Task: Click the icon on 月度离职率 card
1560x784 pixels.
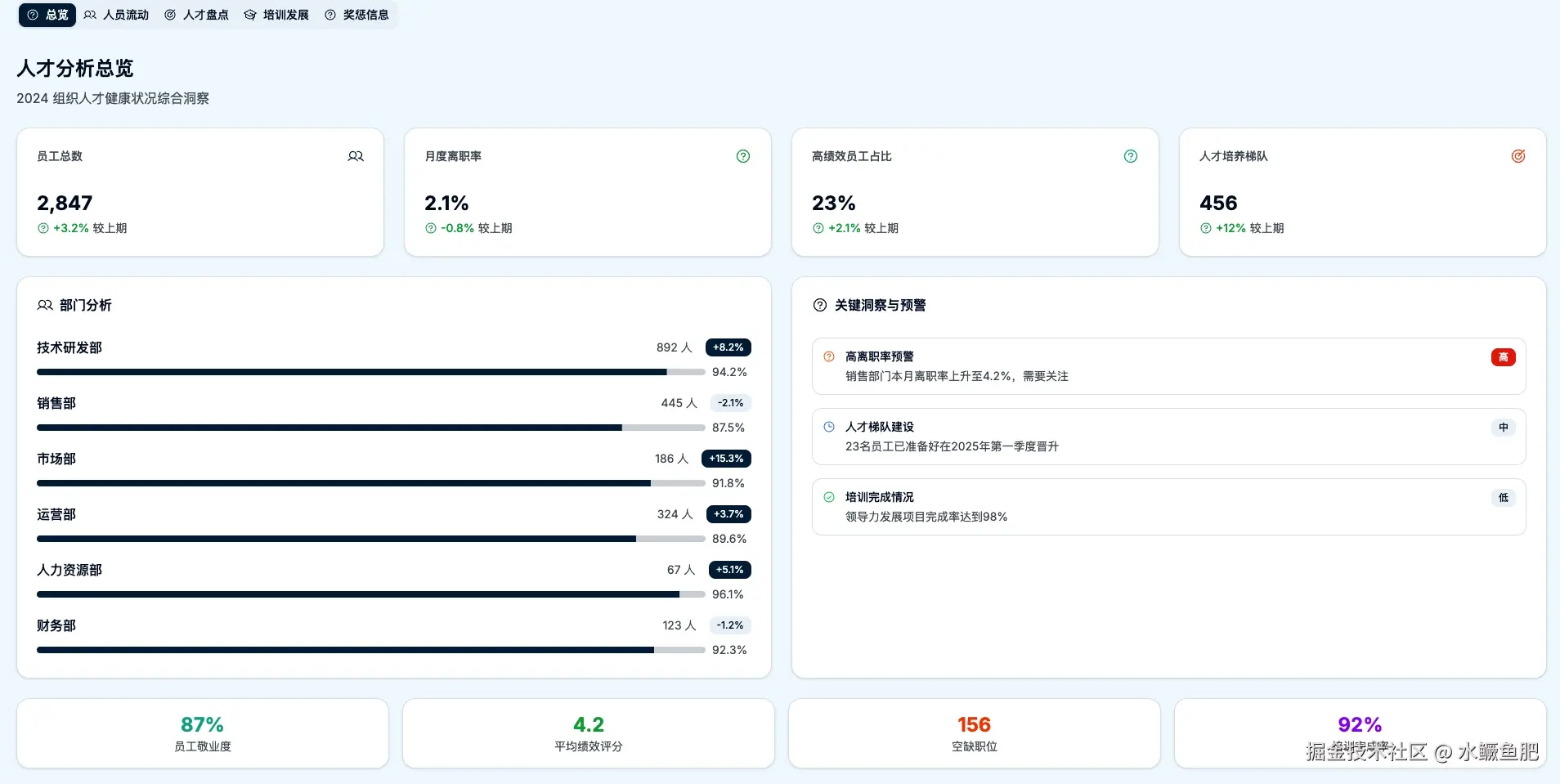Action: (743, 156)
